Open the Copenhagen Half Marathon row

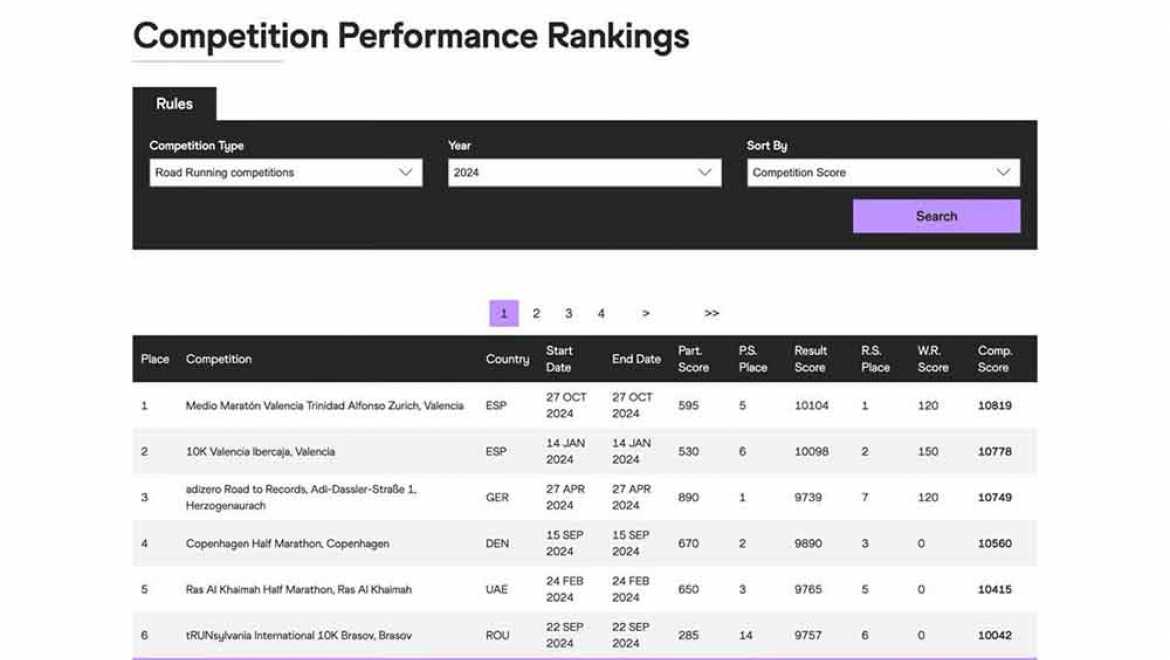coord(287,544)
